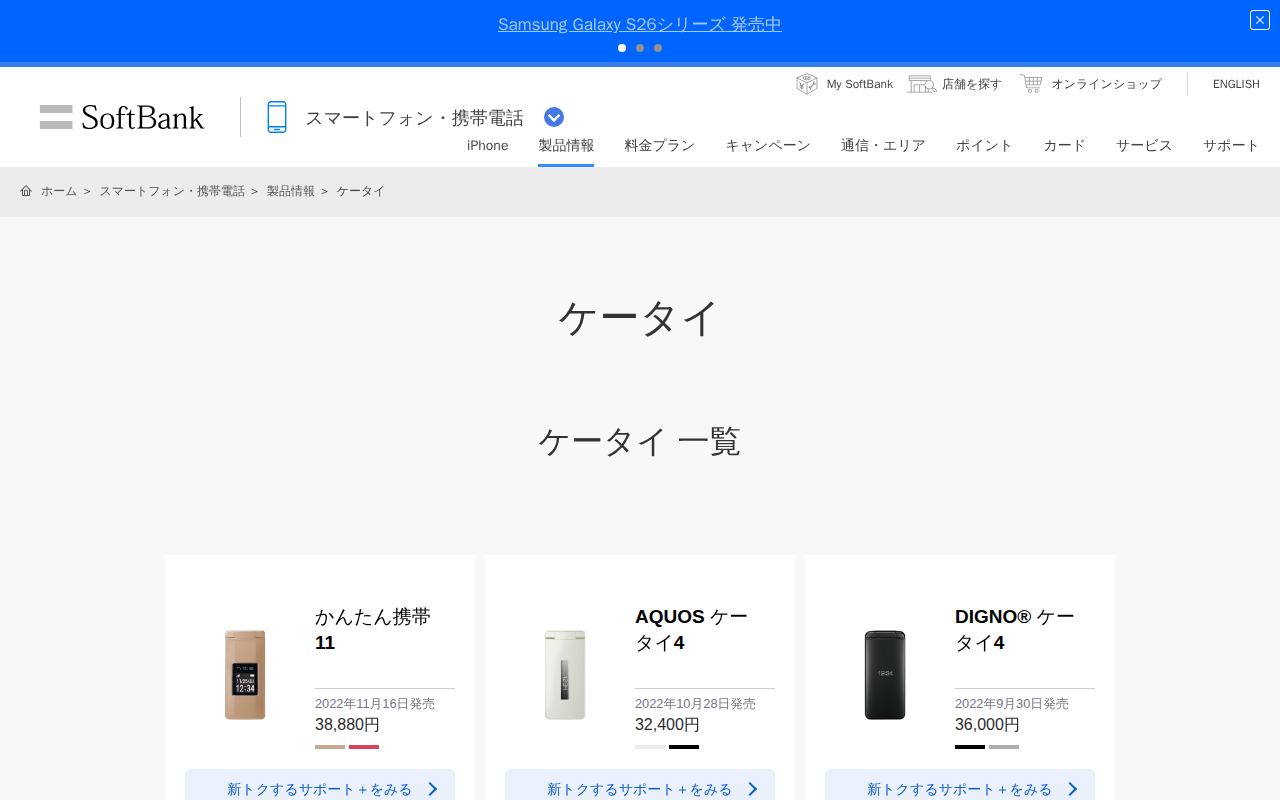Go to 製品情報 breadcrumb link
The image size is (1280, 800).
pyautogui.click(x=291, y=191)
